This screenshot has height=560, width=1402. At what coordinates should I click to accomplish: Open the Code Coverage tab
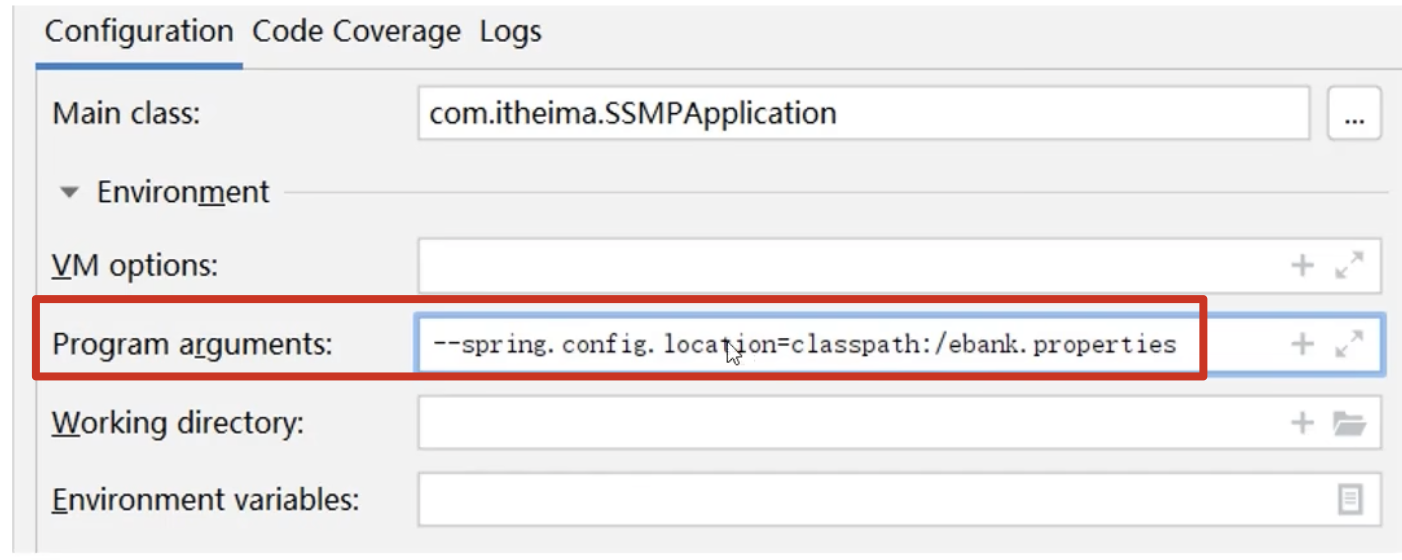[357, 31]
